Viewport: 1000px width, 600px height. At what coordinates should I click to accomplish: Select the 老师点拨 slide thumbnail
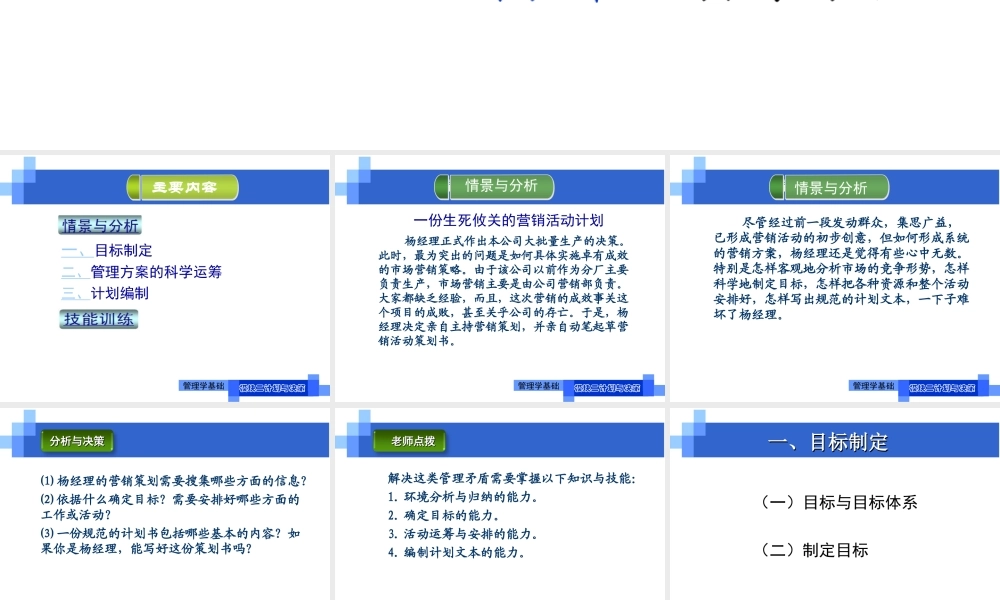click(500, 500)
